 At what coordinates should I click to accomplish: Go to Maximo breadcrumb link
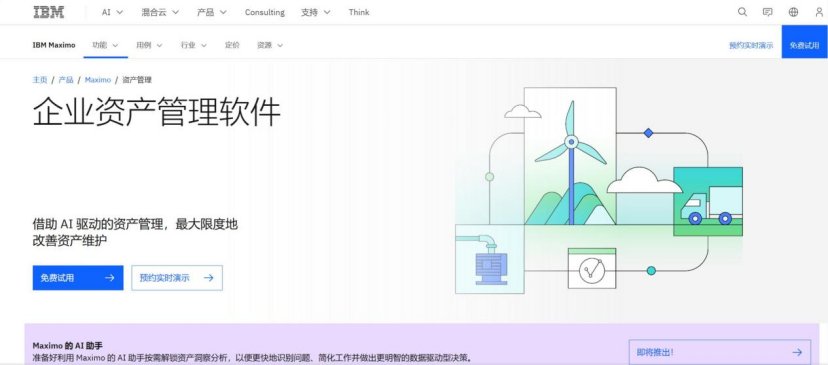pyautogui.click(x=98, y=80)
